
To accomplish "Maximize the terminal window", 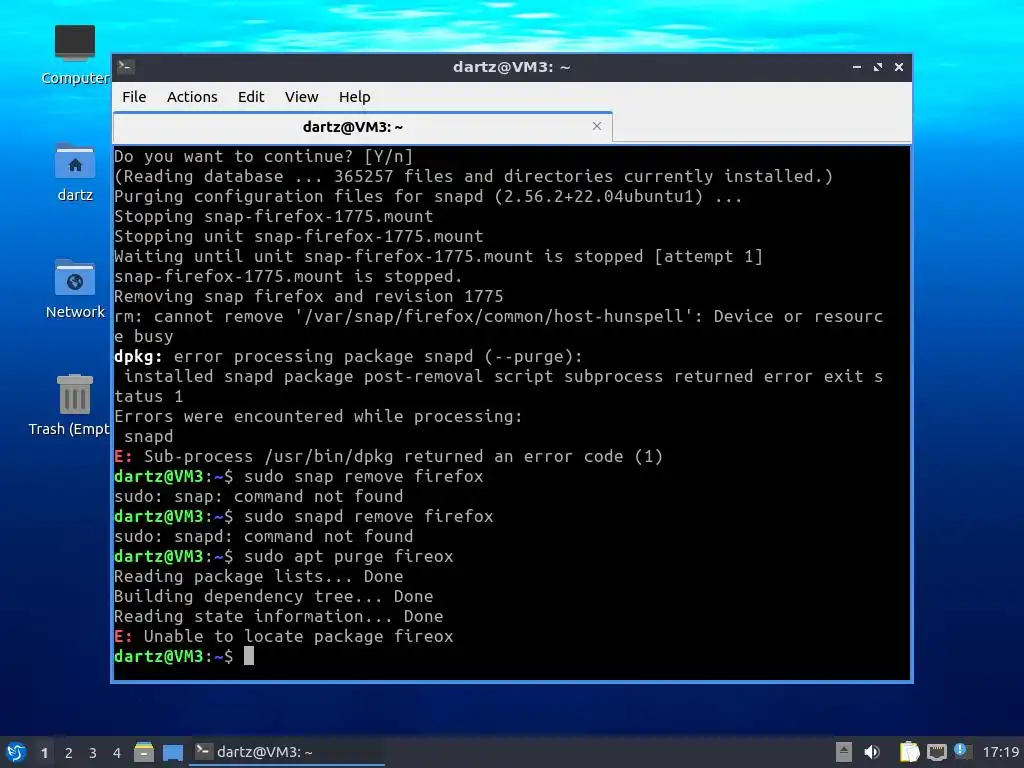I will point(878,67).
